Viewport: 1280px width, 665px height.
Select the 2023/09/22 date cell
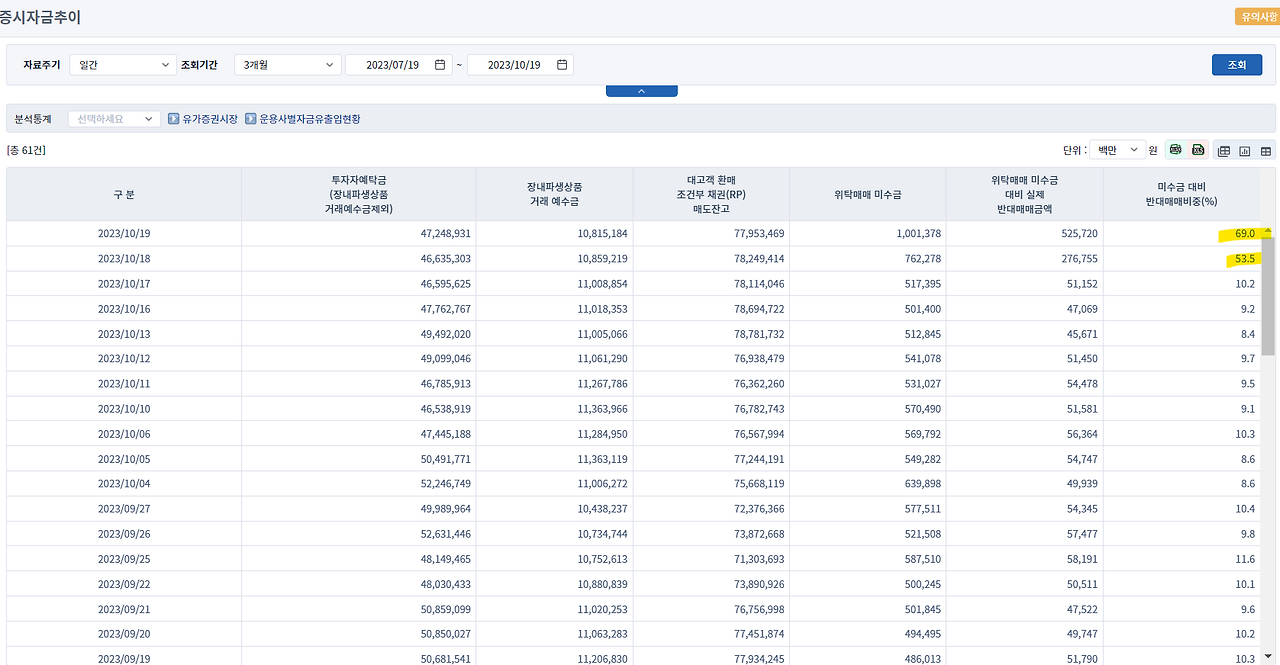[124, 584]
